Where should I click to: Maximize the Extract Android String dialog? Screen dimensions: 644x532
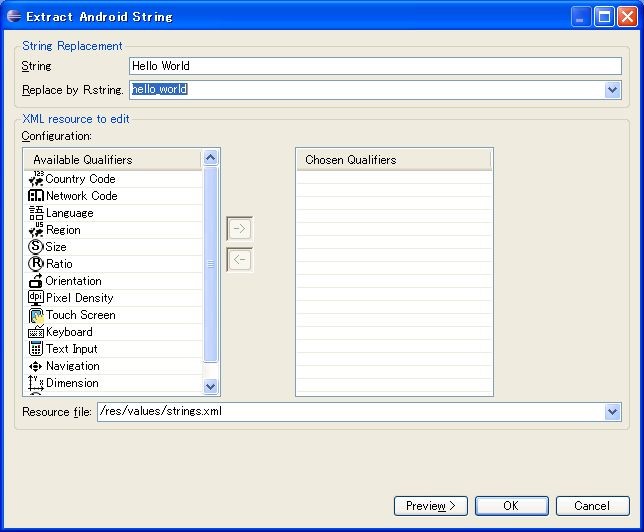[x=604, y=17]
